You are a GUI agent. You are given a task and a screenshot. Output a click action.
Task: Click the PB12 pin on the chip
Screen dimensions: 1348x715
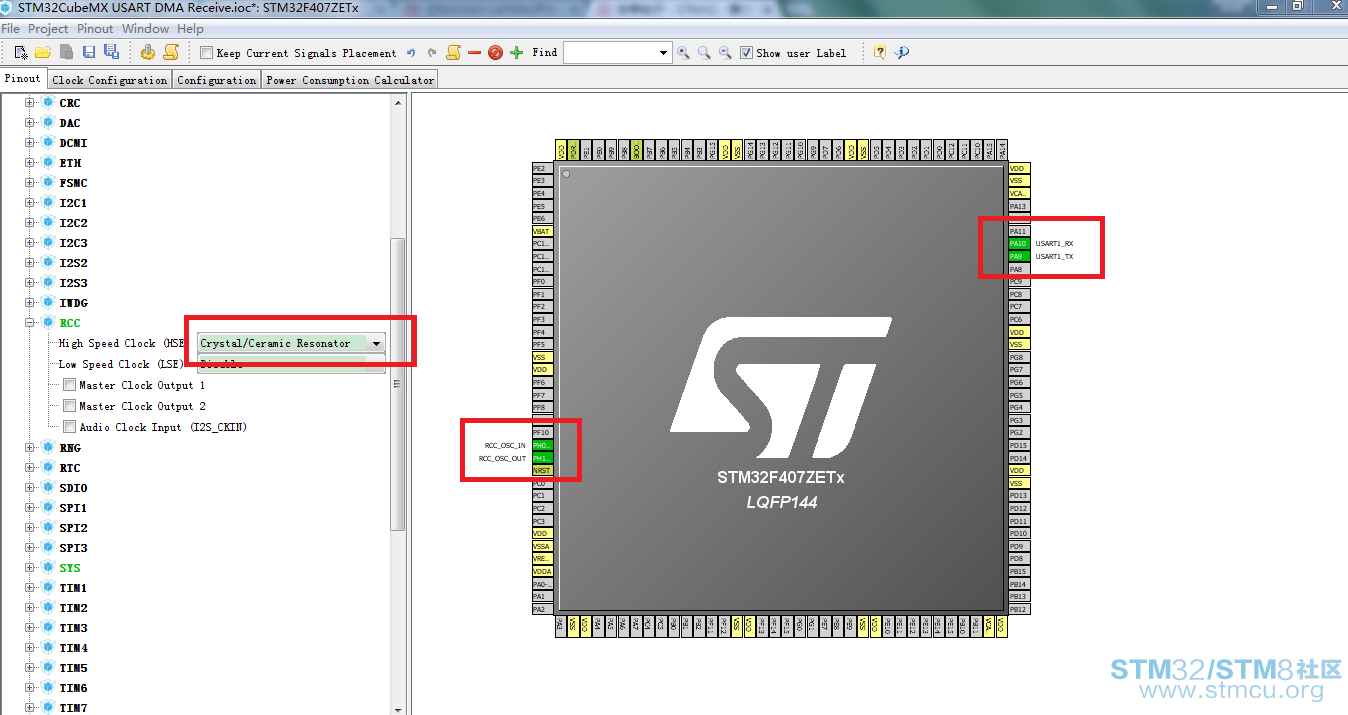click(1018, 609)
